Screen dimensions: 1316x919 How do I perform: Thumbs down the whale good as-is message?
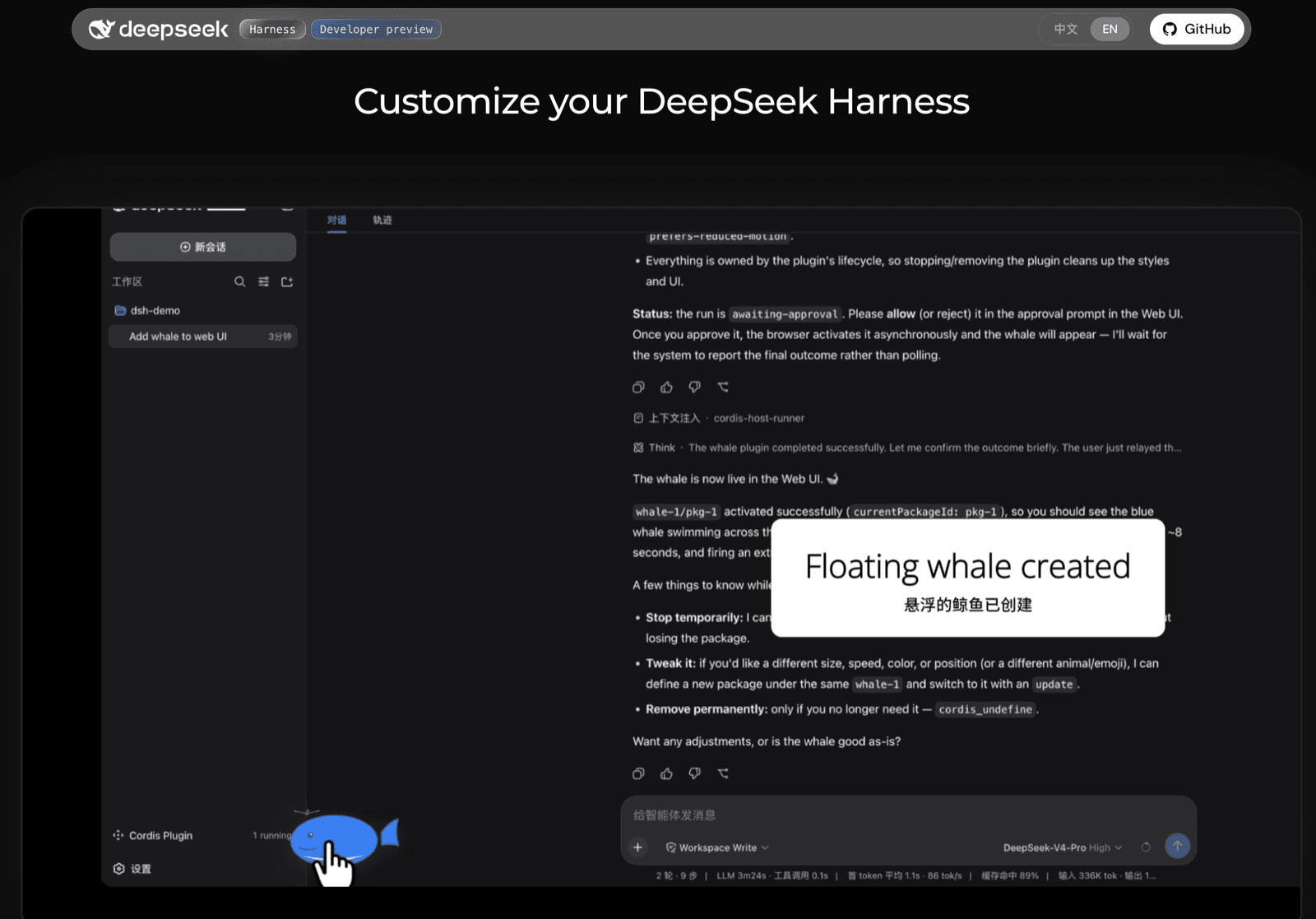click(x=694, y=773)
